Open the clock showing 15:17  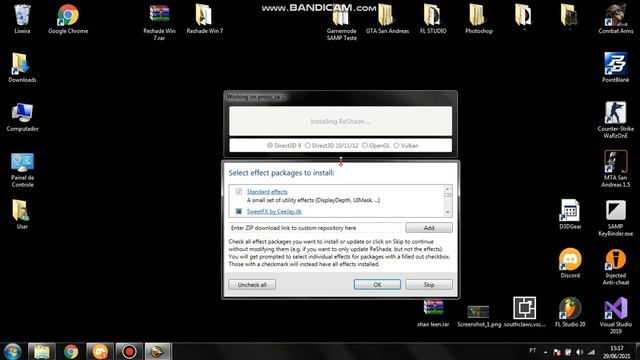pos(616,352)
